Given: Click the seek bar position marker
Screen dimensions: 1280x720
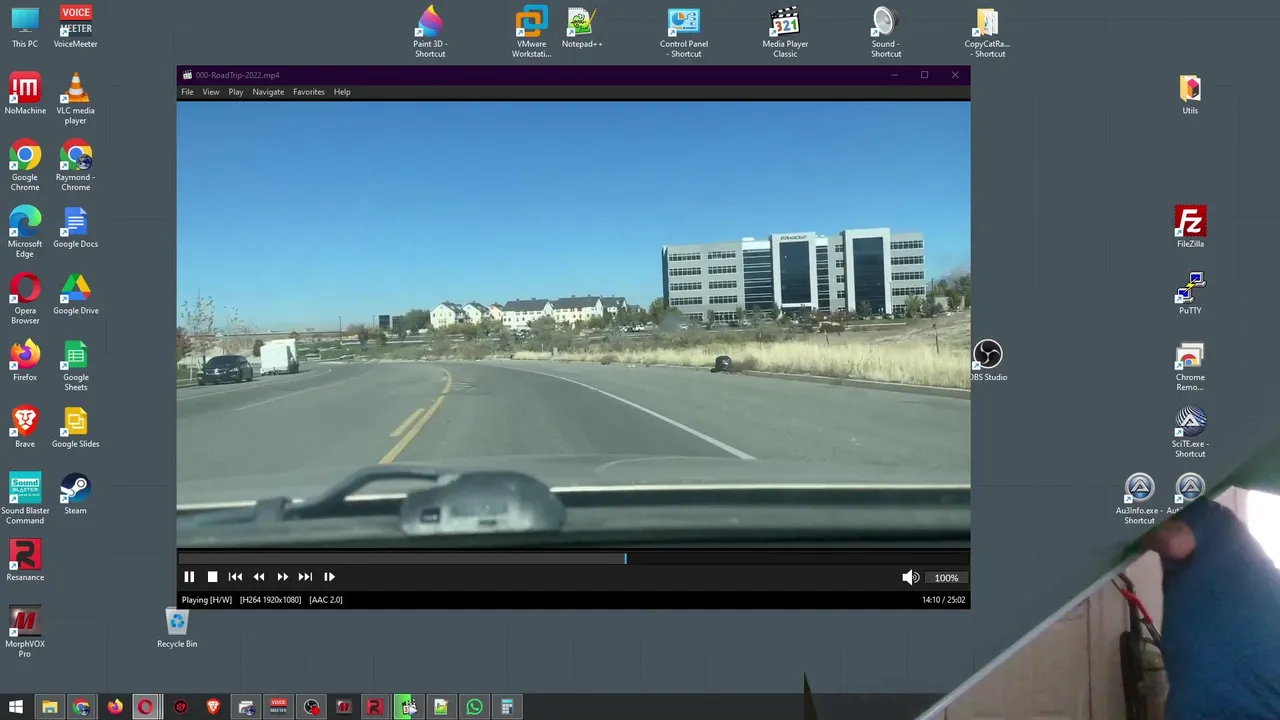Looking at the screenshot, I should (625, 559).
